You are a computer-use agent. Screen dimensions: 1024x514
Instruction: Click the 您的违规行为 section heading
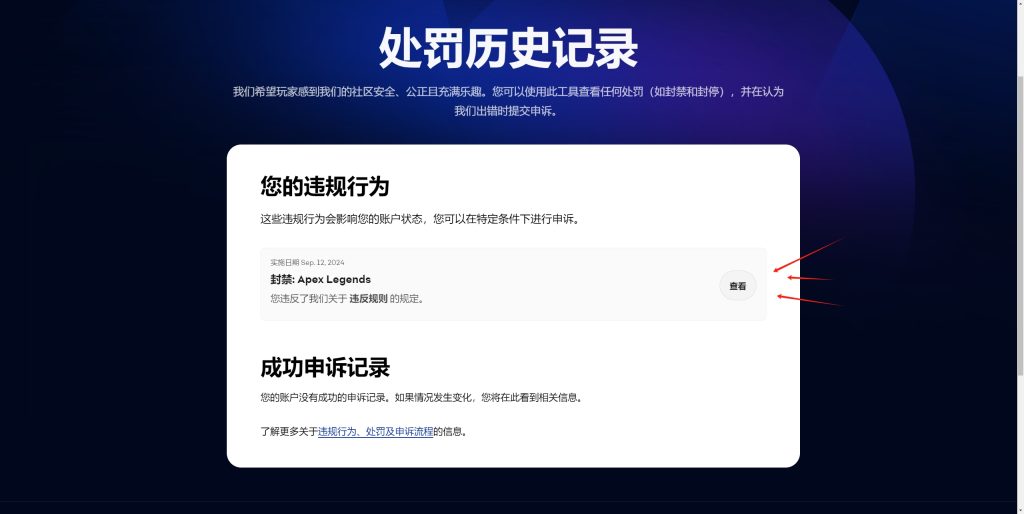(325, 187)
